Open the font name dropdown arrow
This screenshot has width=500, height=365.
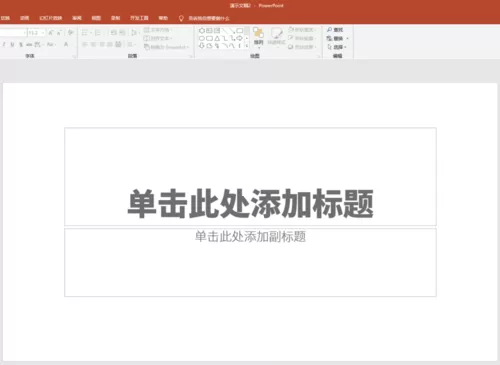click(x=25, y=33)
